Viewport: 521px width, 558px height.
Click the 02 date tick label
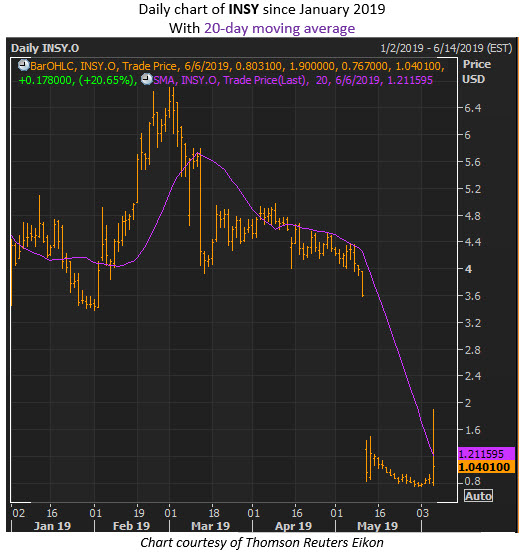(x=19, y=513)
